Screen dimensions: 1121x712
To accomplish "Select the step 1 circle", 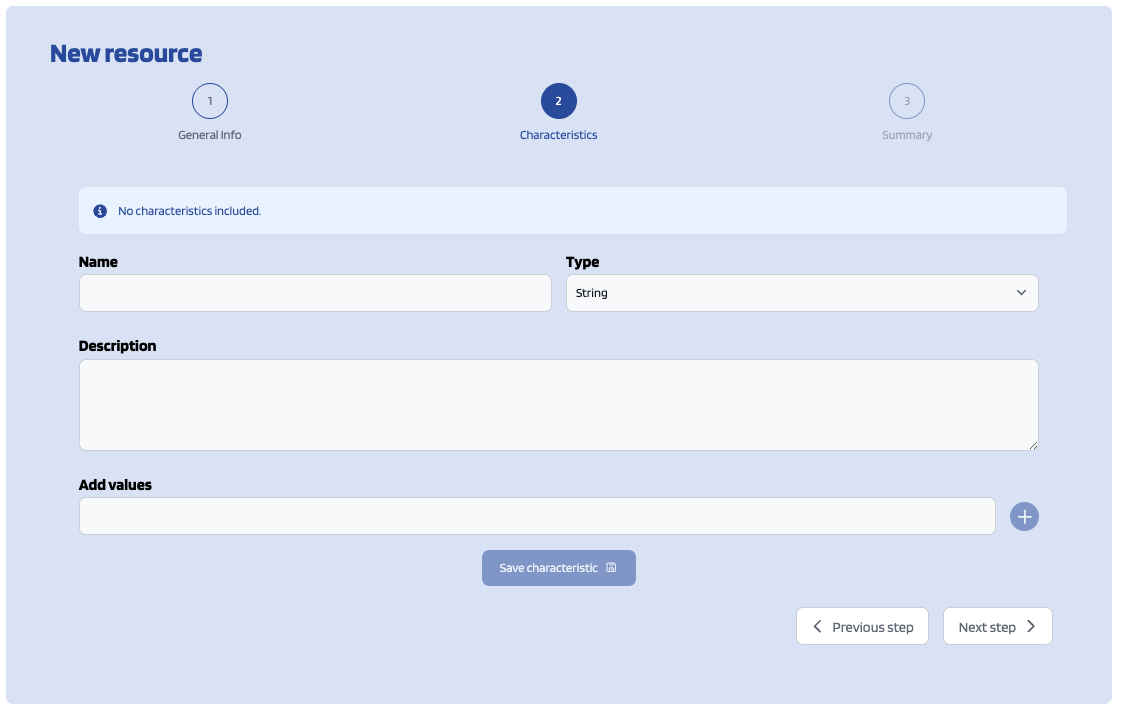I will coord(210,101).
